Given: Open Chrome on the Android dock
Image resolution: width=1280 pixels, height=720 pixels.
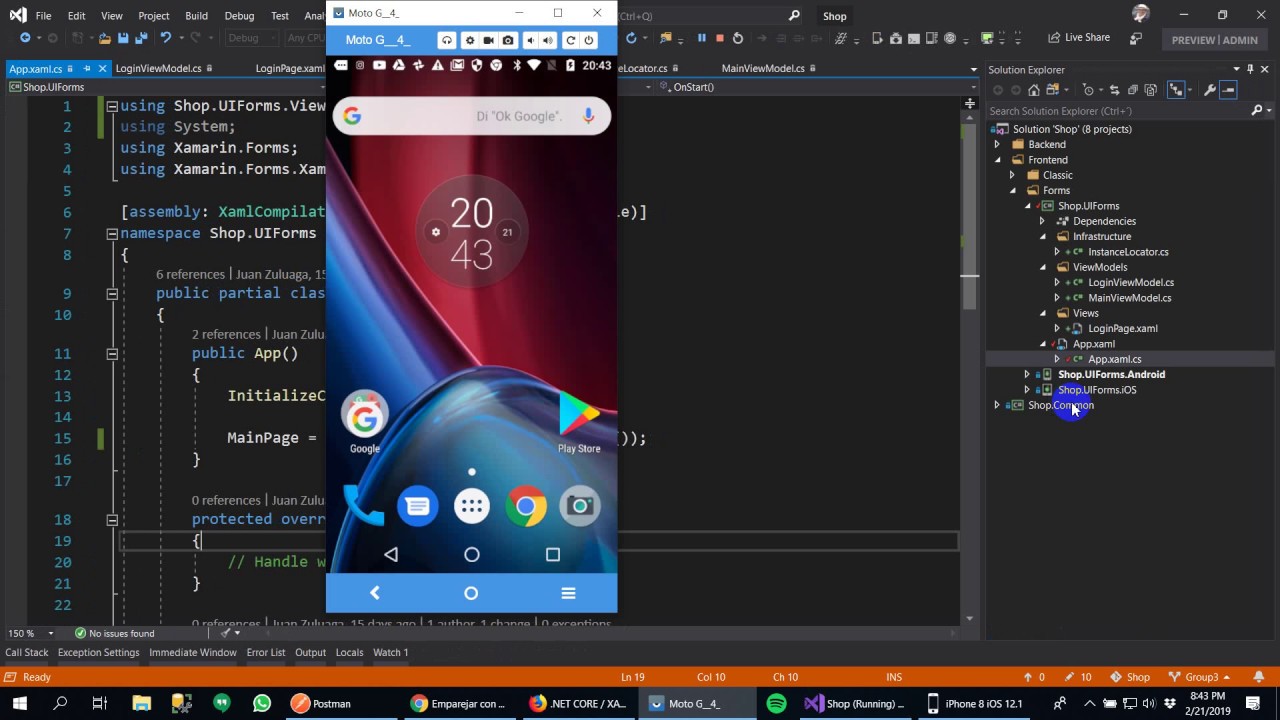Looking at the screenshot, I should point(526,506).
